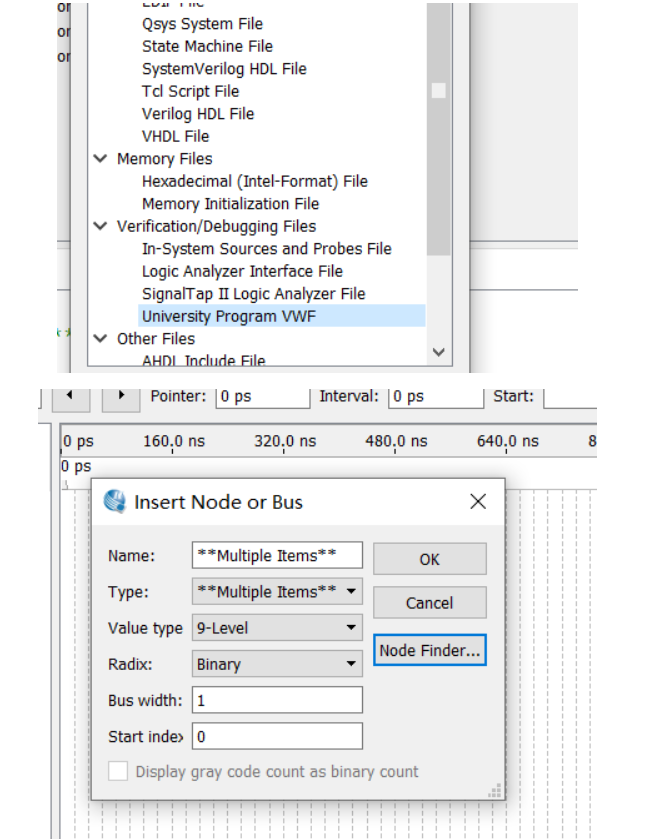Select Tcl Script File entry
The image size is (664, 839).
(190, 91)
